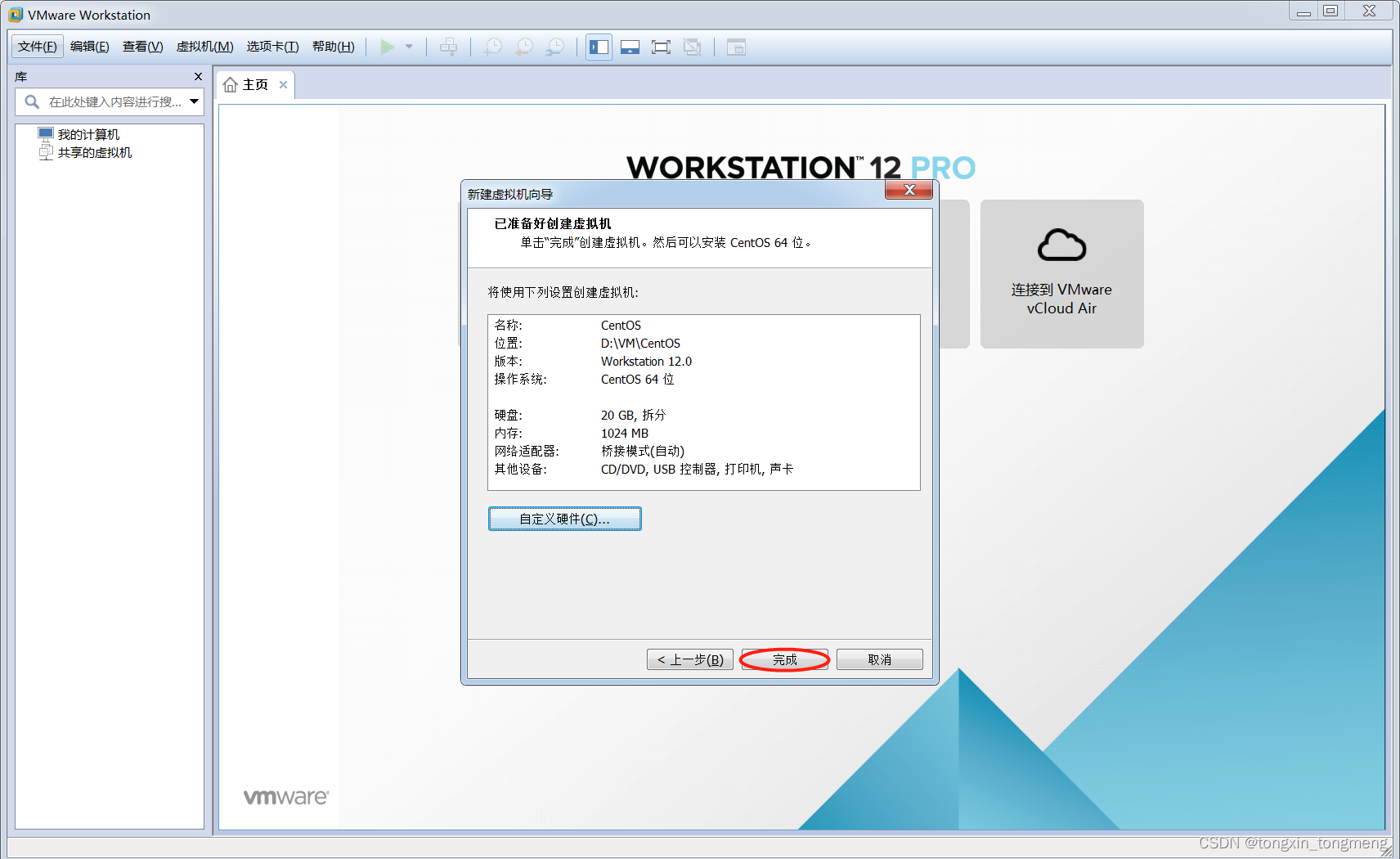Click the 1024 MB memory value
The width and height of the screenshot is (1400, 859).
pos(625,434)
